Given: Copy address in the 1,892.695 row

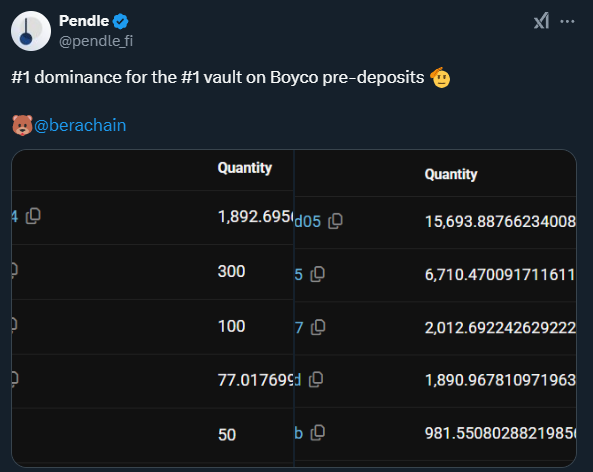Looking at the screenshot, I should 33,216.
